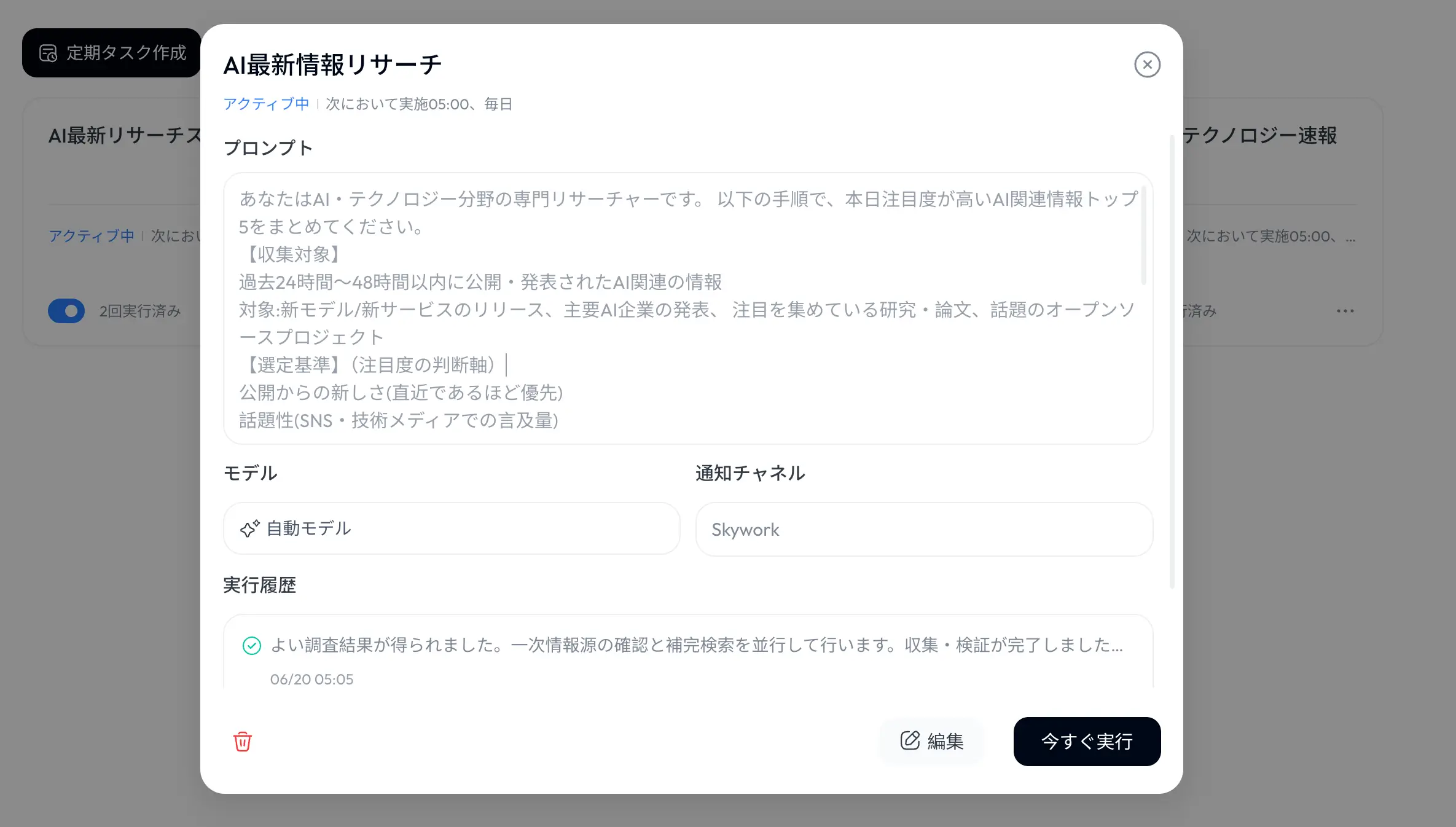The image size is (1456, 827).
Task: Delete task with the red trash icon
Action: click(x=243, y=742)
